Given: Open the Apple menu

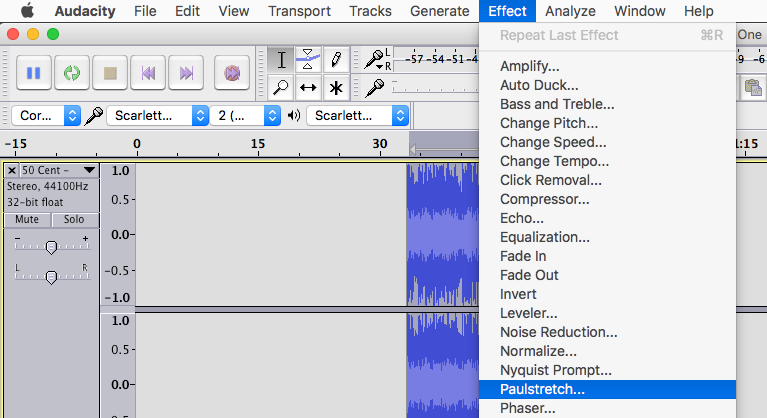Looking at the screenshot, I should [27, 11].
